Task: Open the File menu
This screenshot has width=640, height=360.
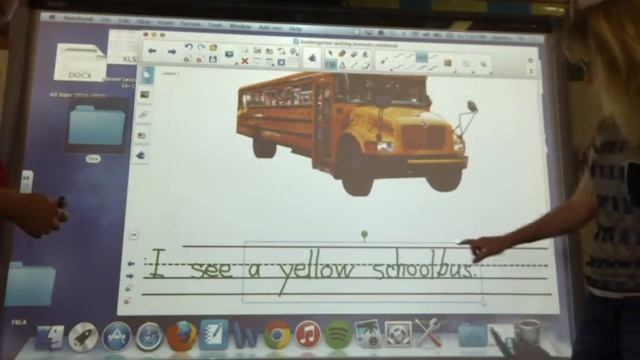Action: [x=106, y=20]
